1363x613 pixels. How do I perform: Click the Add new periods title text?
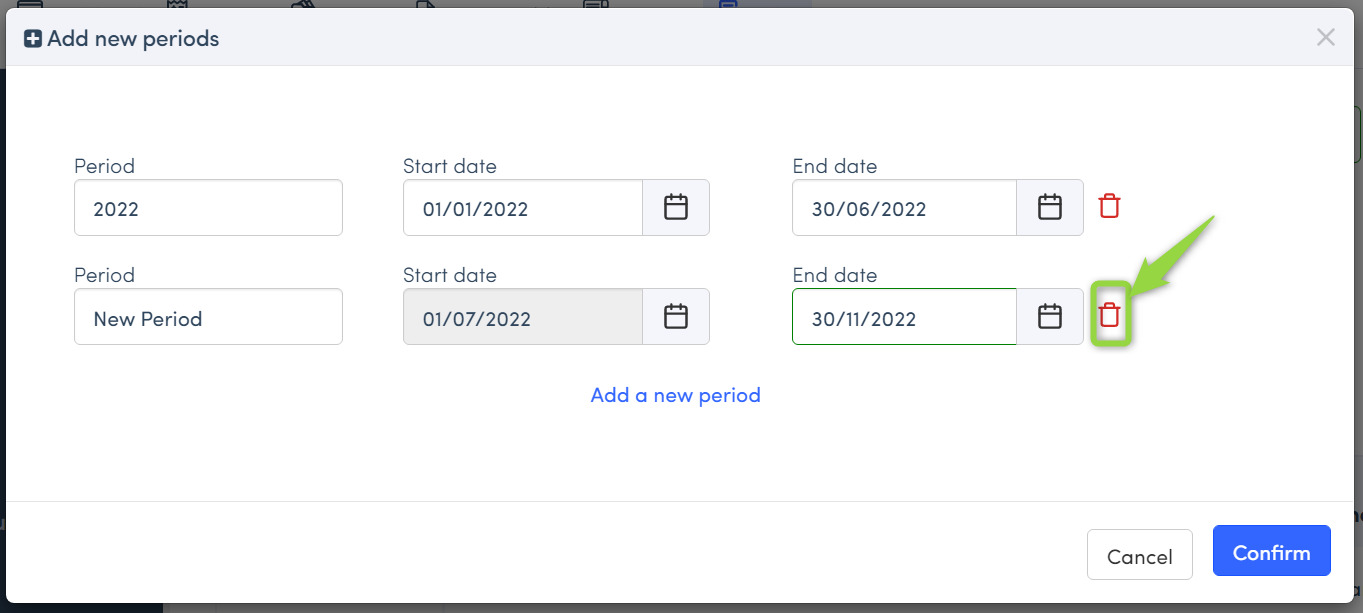pyautogui.click(x=133, y=39)
